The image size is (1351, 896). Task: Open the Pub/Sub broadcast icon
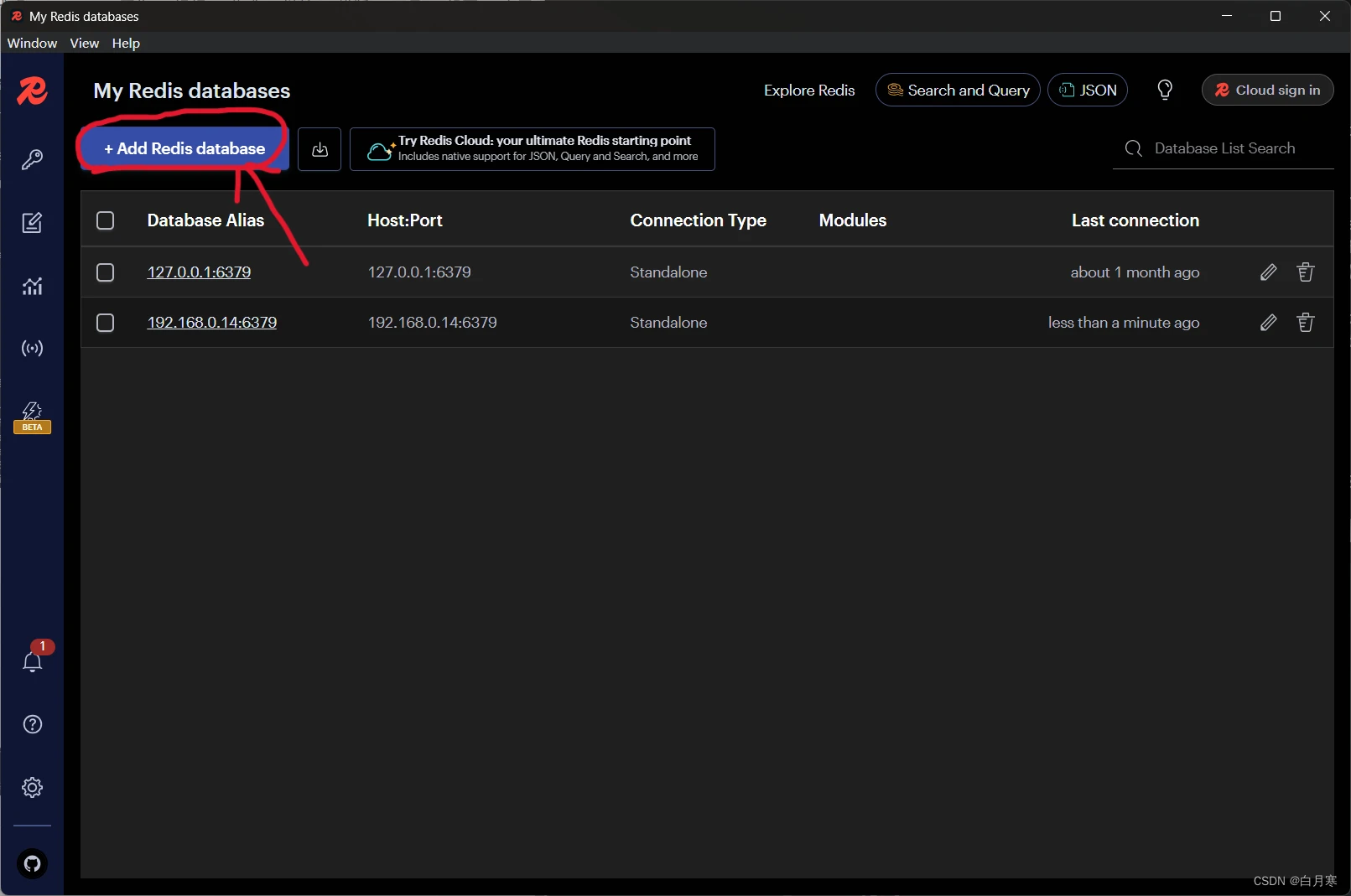click(x=32, y=348)
